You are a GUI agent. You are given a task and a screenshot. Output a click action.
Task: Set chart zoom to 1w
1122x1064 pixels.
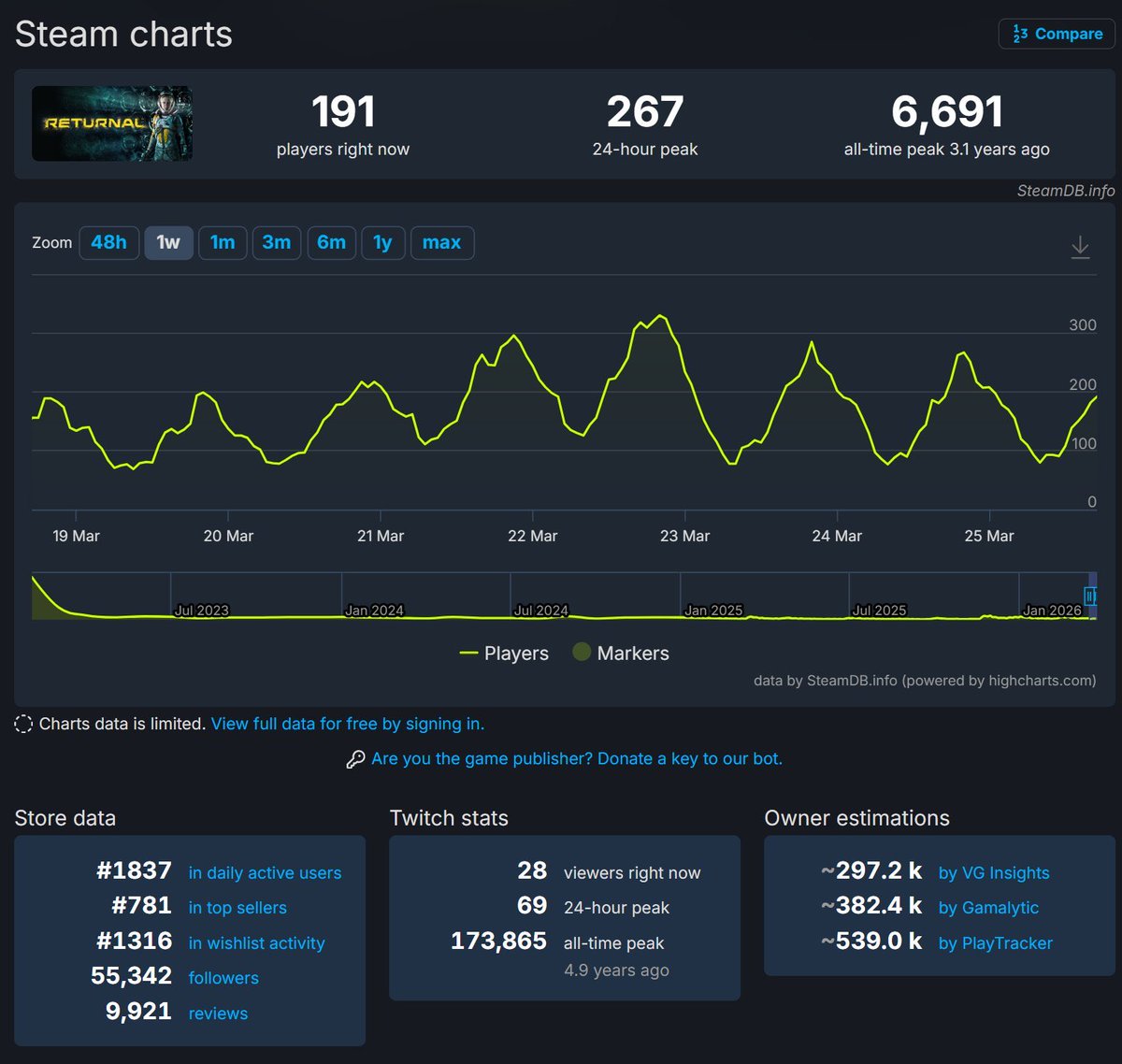tap(168, 243)
